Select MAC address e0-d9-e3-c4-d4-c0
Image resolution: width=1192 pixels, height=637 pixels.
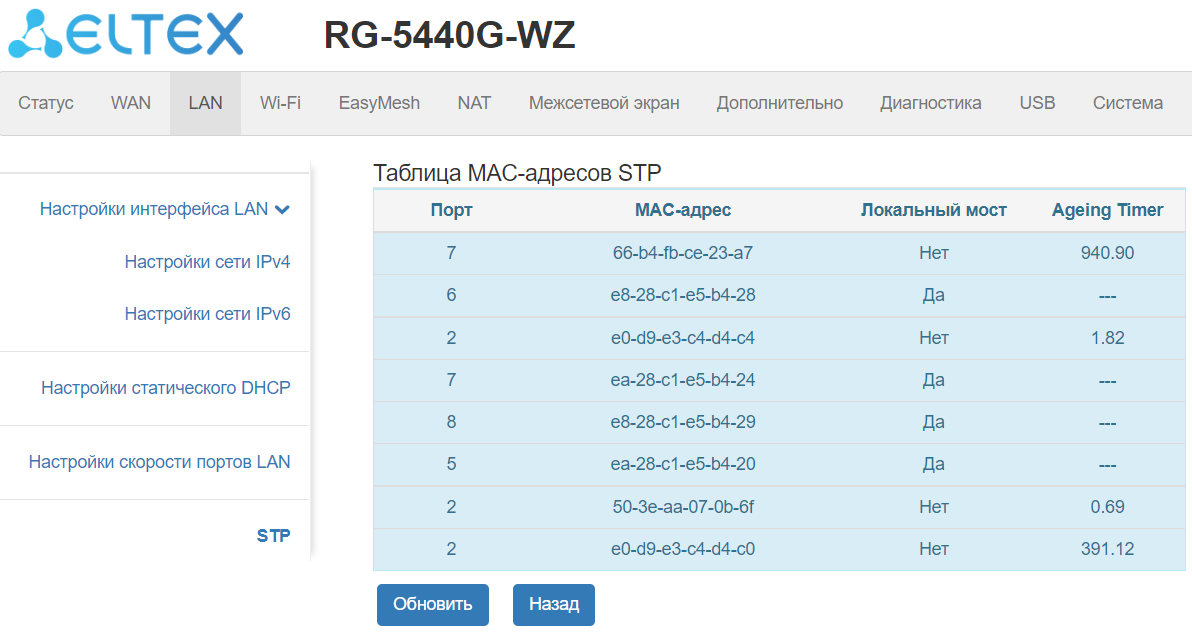(683, 549)
